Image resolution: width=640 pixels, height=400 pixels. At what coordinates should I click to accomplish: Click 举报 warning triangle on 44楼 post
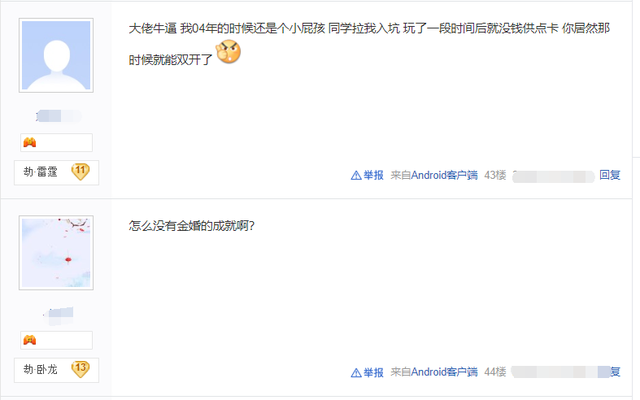pos(356,373)
